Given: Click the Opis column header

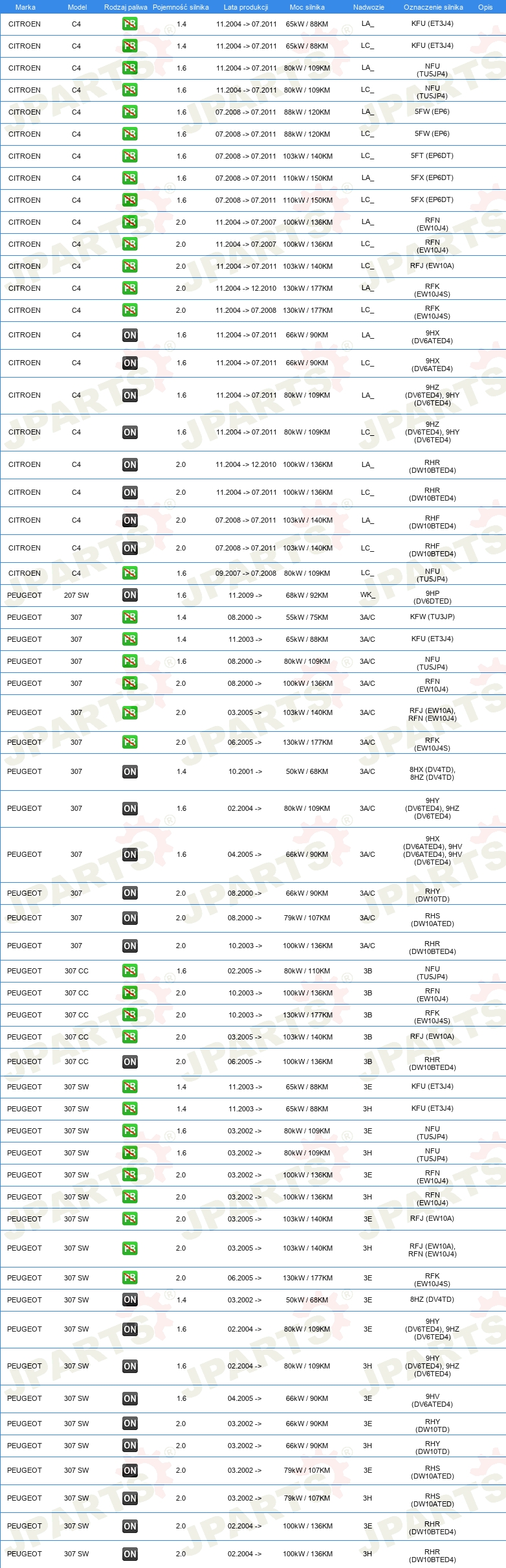Looking at the screenshot, I should click(x=485, y=7).
